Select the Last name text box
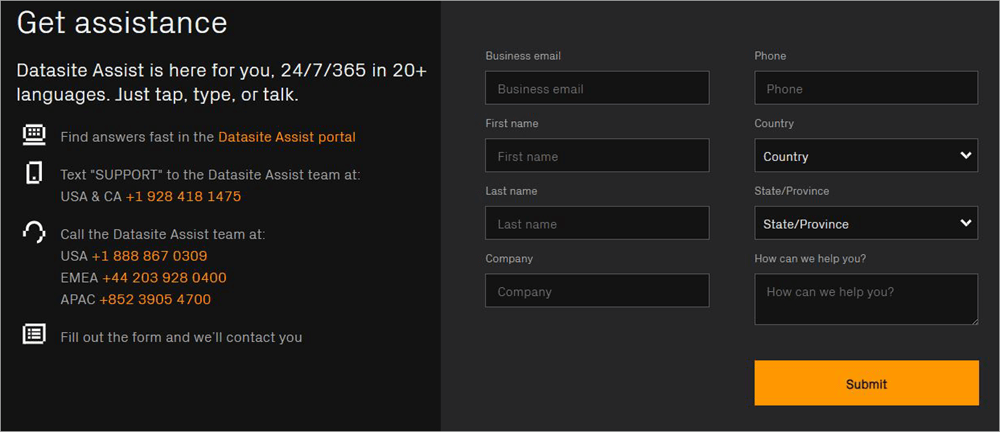1000x432 pixels. (597, 224)
